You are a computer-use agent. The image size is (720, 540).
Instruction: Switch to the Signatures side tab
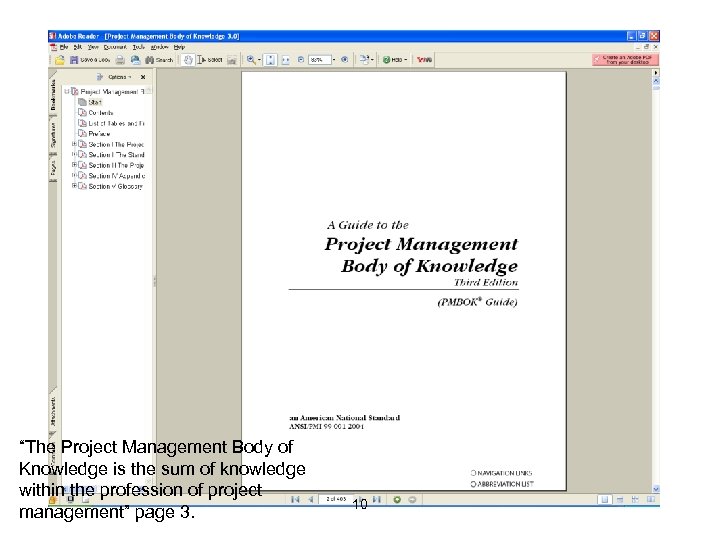[x=53, y=134]
